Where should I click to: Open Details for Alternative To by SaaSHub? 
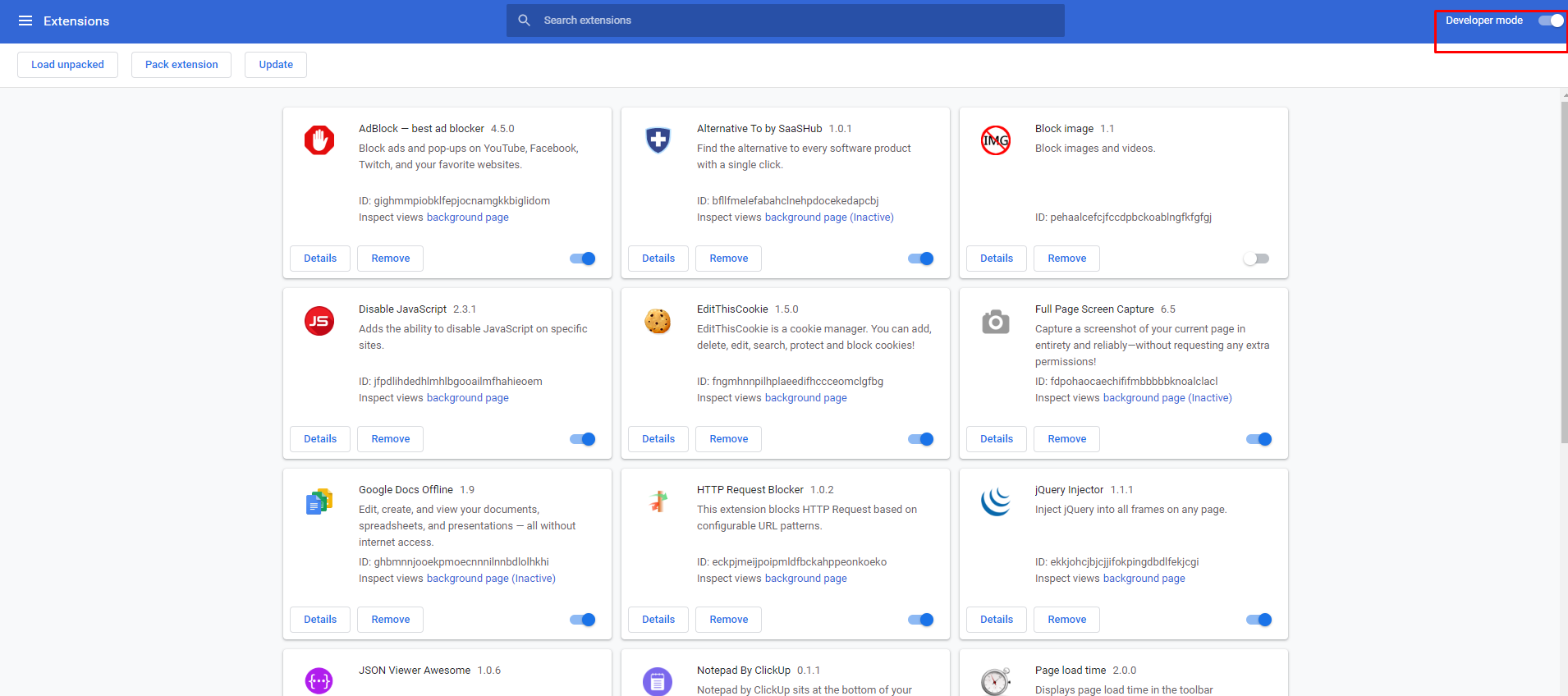coord(658,259)
